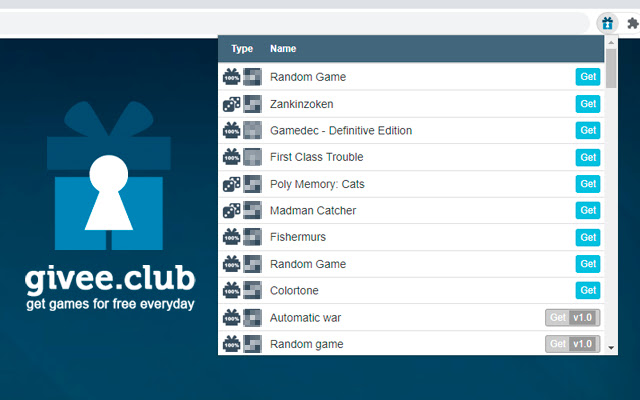The width and height of the screenshot is (640, 400).
Task: Get the Madman Catcher giveaway
Action: click(x=588, y=211)
